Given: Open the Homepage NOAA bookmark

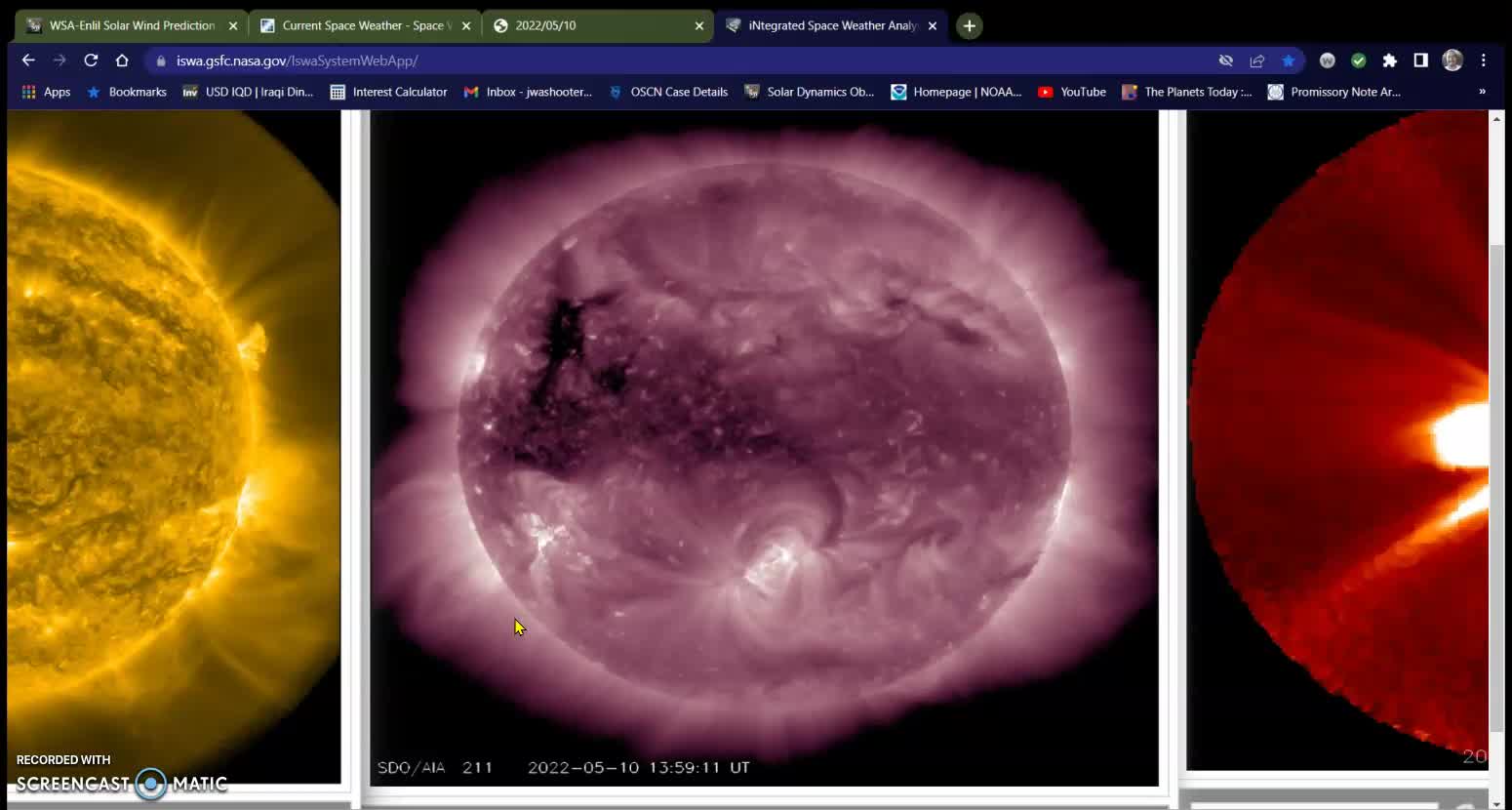Looking at the screenshot, I should point(956,92).
